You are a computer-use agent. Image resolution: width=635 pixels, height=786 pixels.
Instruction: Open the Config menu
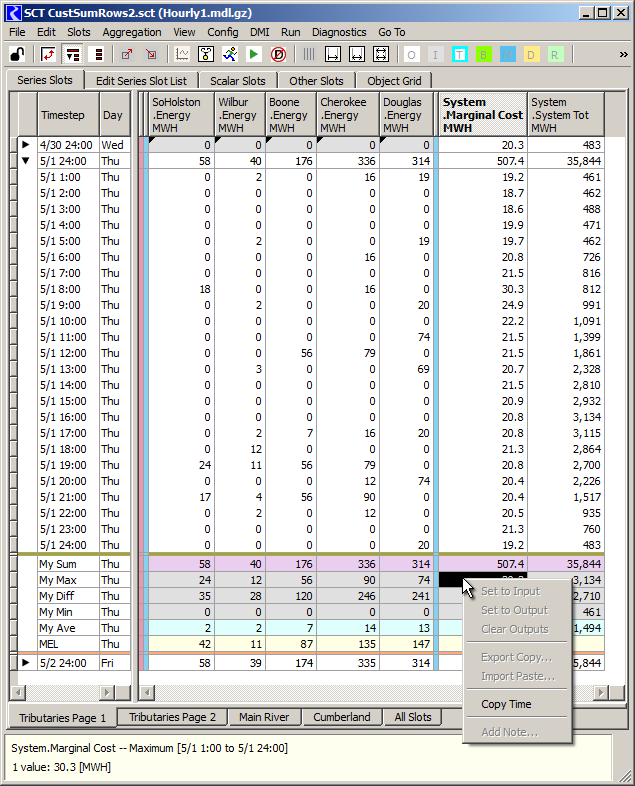coord(223,32)
